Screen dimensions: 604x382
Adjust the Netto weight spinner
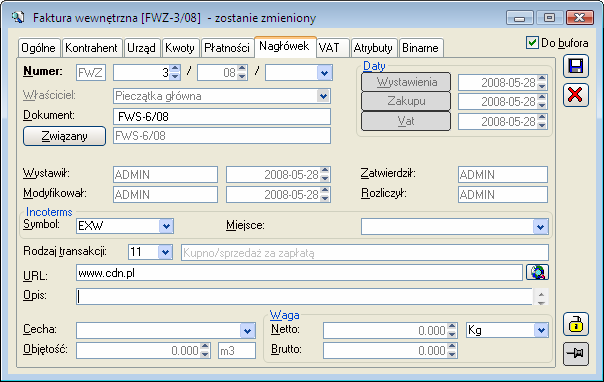[x=452, y=330]
